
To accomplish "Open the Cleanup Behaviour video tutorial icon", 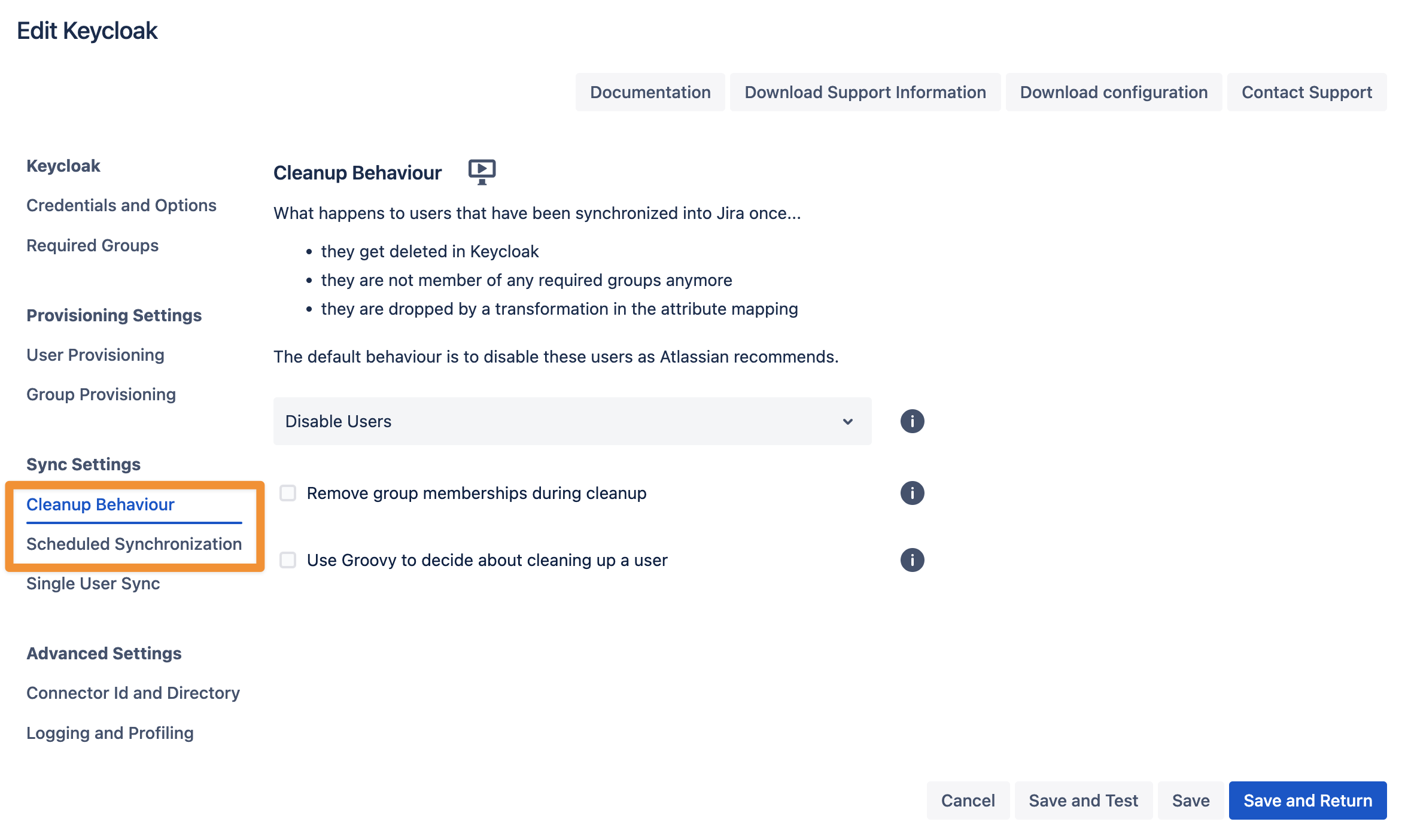I will coord(482,172).
